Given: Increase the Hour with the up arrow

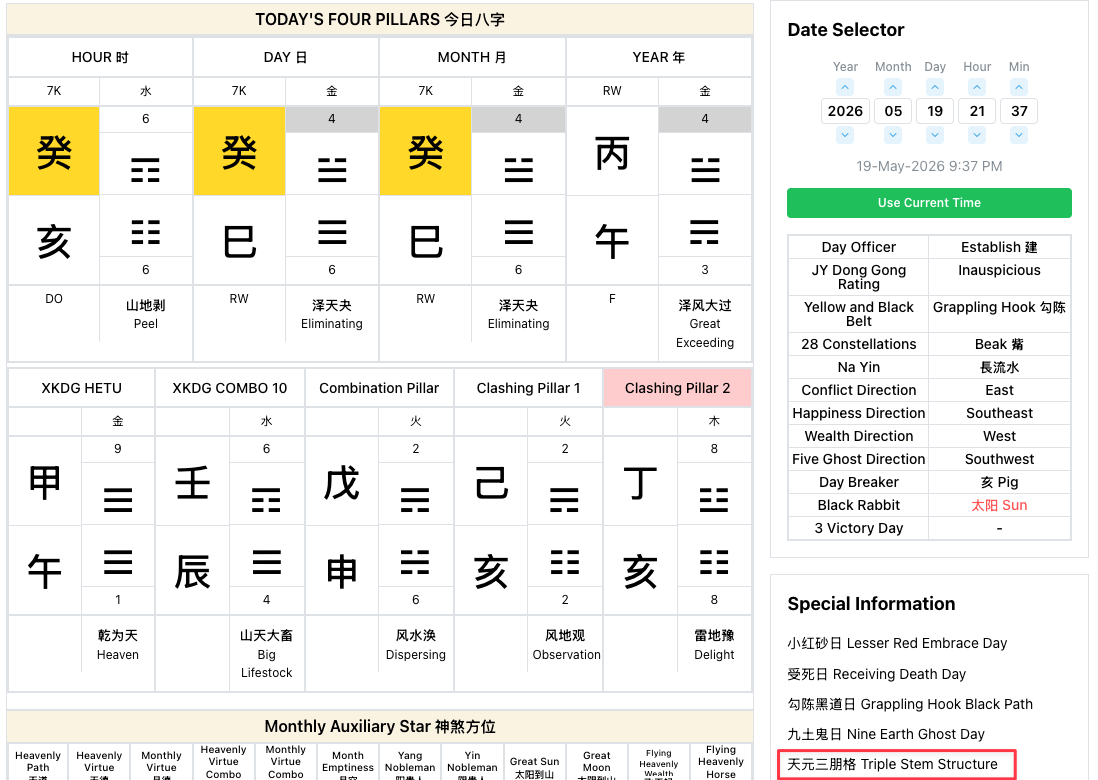Looking at the screenshot, I should pos(977,88).
